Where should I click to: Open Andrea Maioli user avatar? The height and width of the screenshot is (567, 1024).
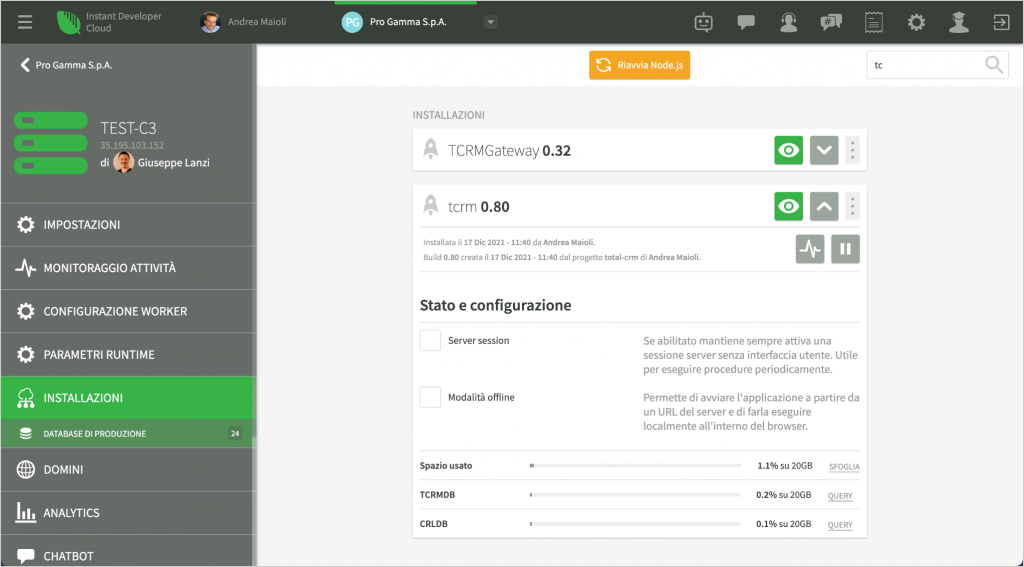(x=210, y=22)
